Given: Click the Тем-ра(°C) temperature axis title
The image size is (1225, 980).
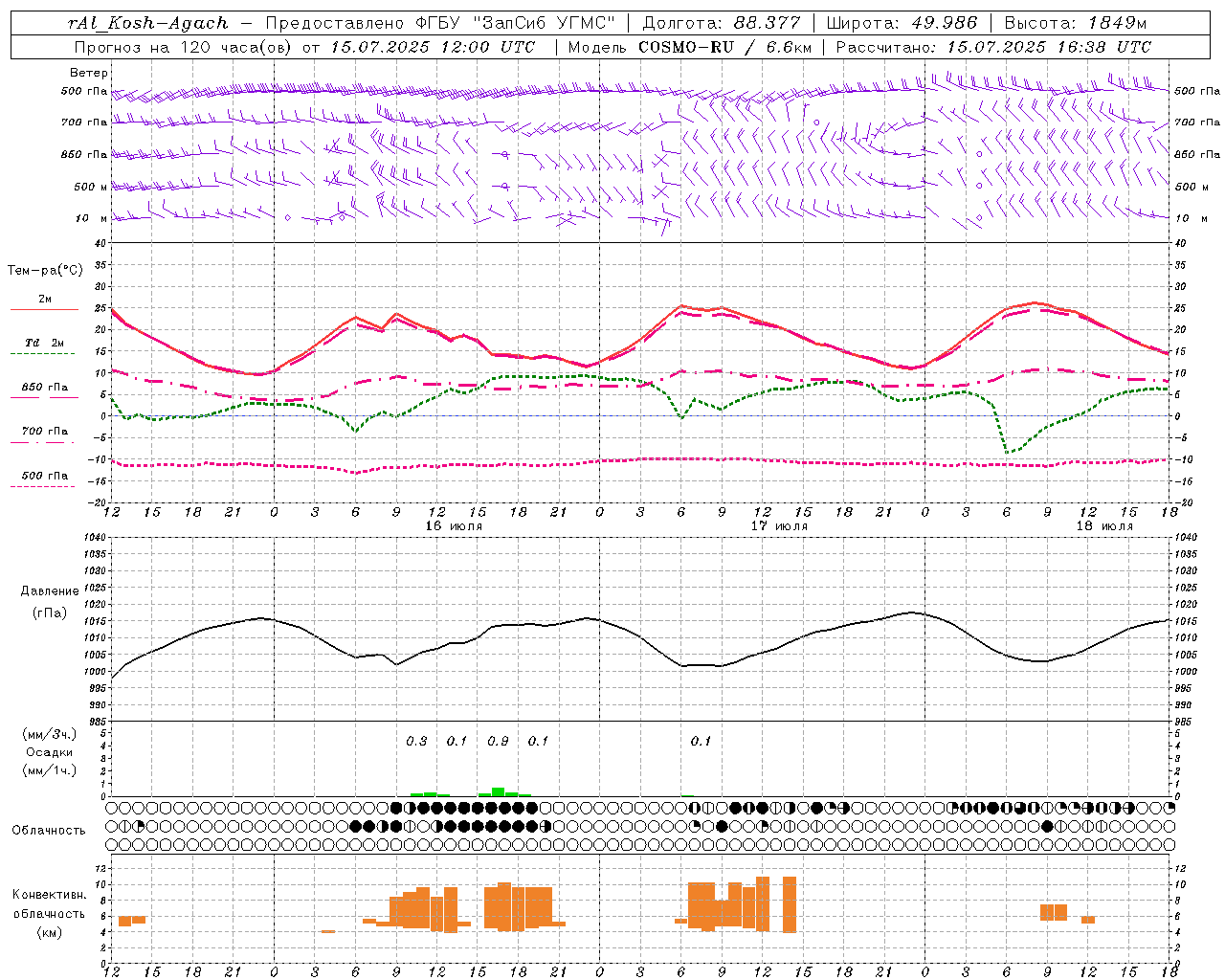Looking at the screenshot, I should point(45,271).
